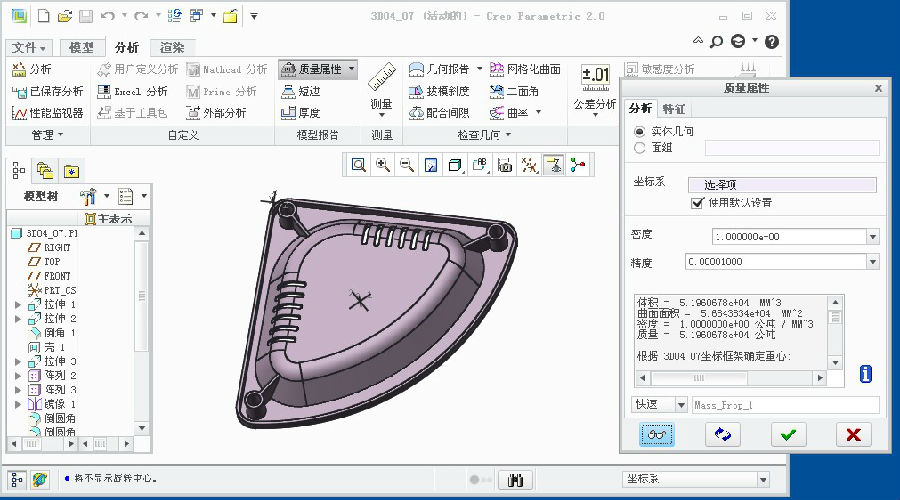Switch to the 特征 tab in dialog
Viewport: 900px width, 500px height.
click(674, 108)
